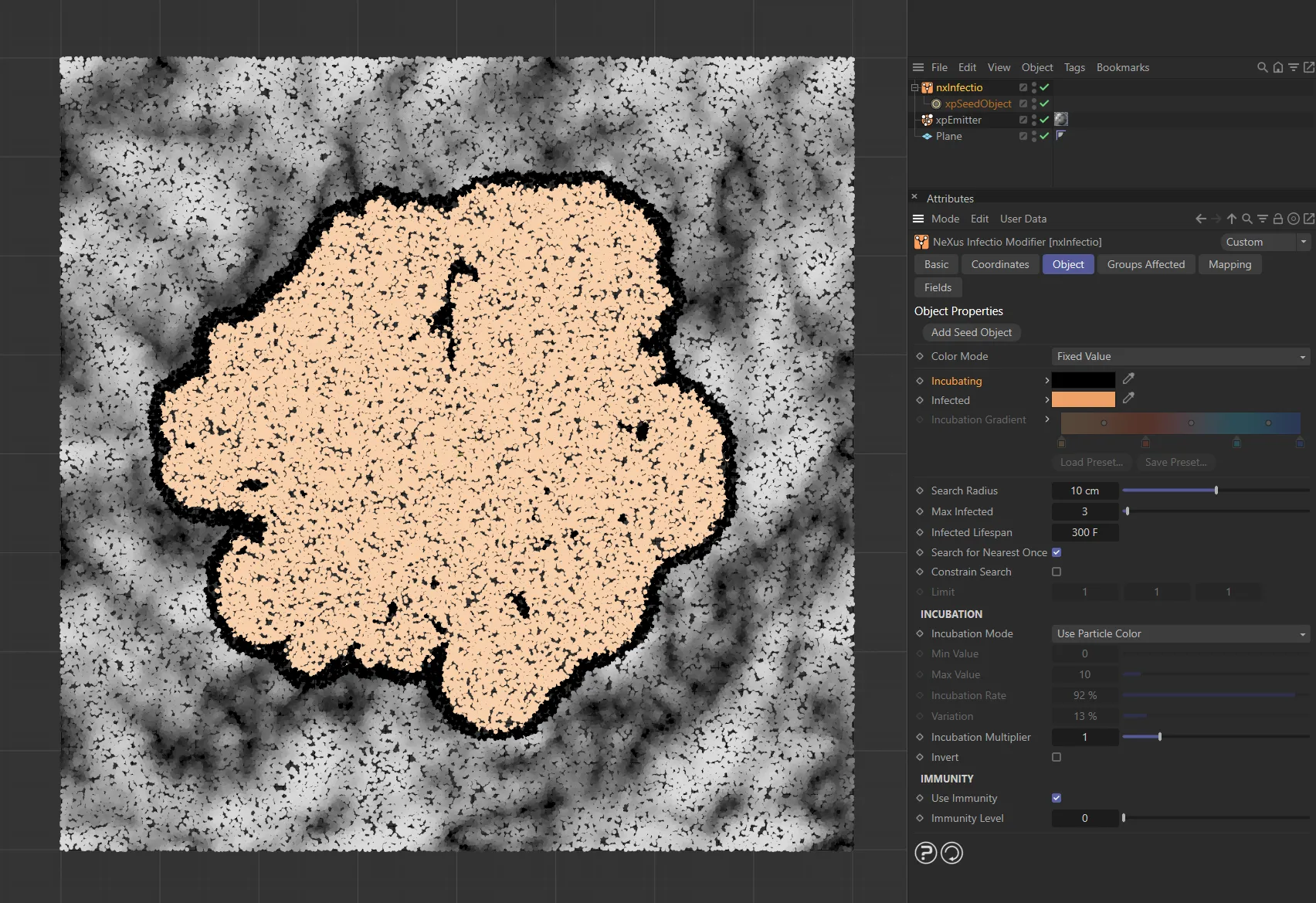The image size is (1316, 903).
Task: Select the nxInfectio modifier icon in Object Manager
Action: point(926,87)
